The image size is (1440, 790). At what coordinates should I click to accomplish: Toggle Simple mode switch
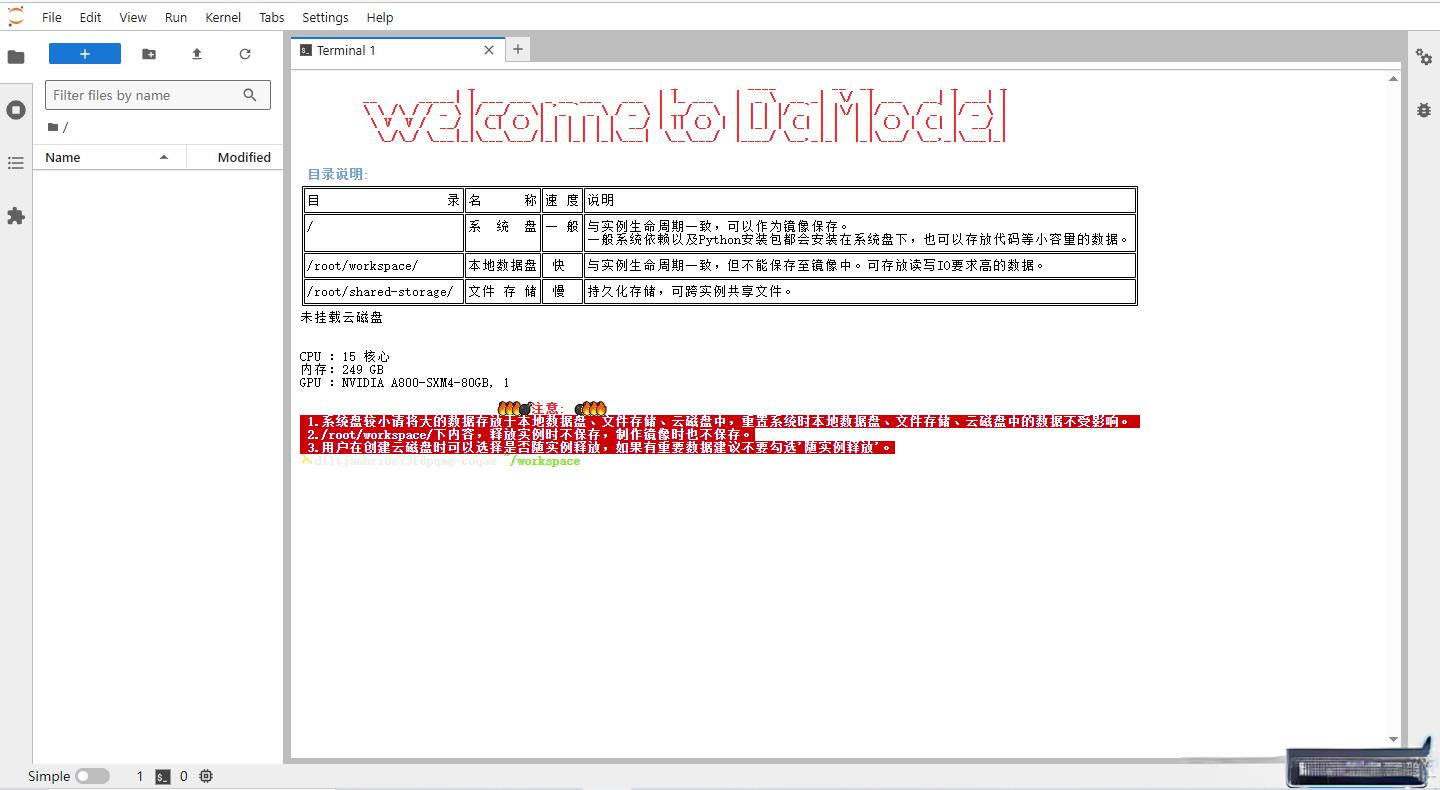(92, 776)
